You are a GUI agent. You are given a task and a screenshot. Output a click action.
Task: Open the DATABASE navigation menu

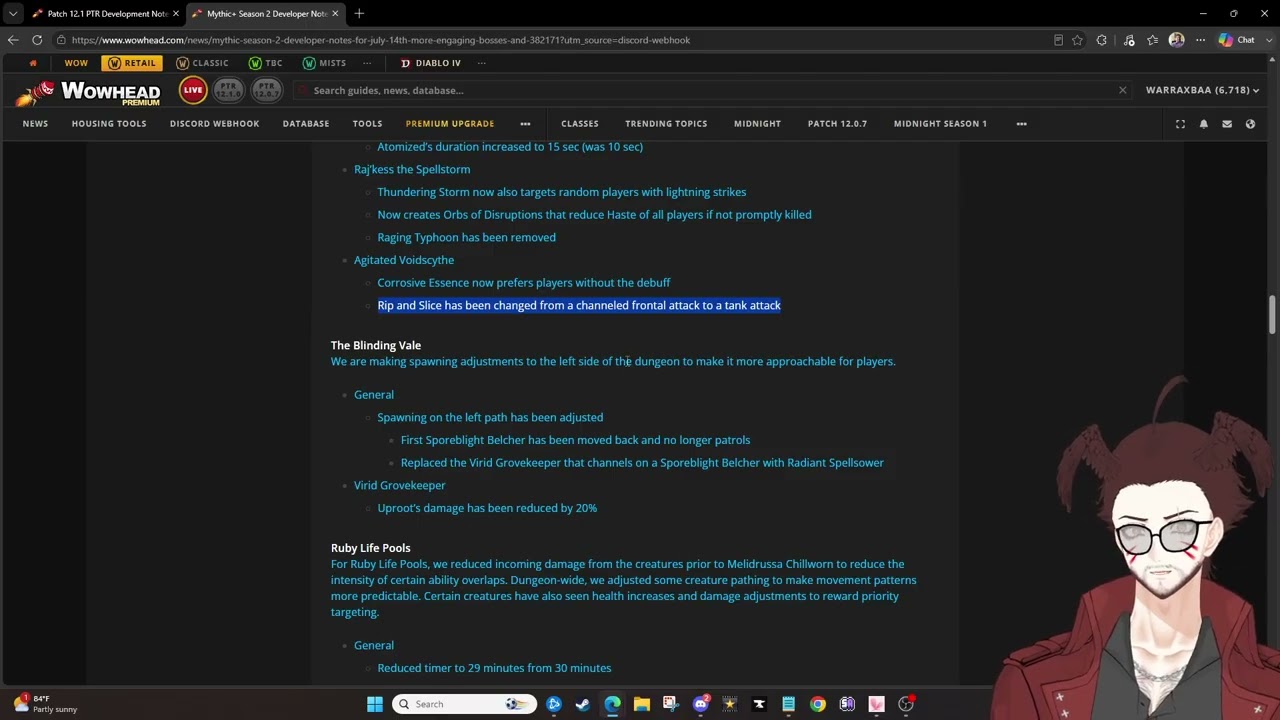306,124
